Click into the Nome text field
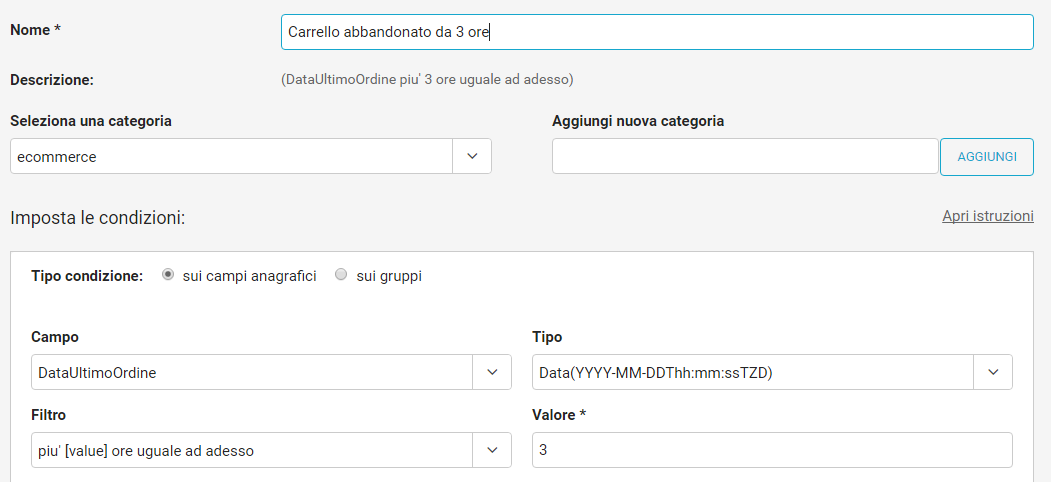 click(x=656, y=32)
